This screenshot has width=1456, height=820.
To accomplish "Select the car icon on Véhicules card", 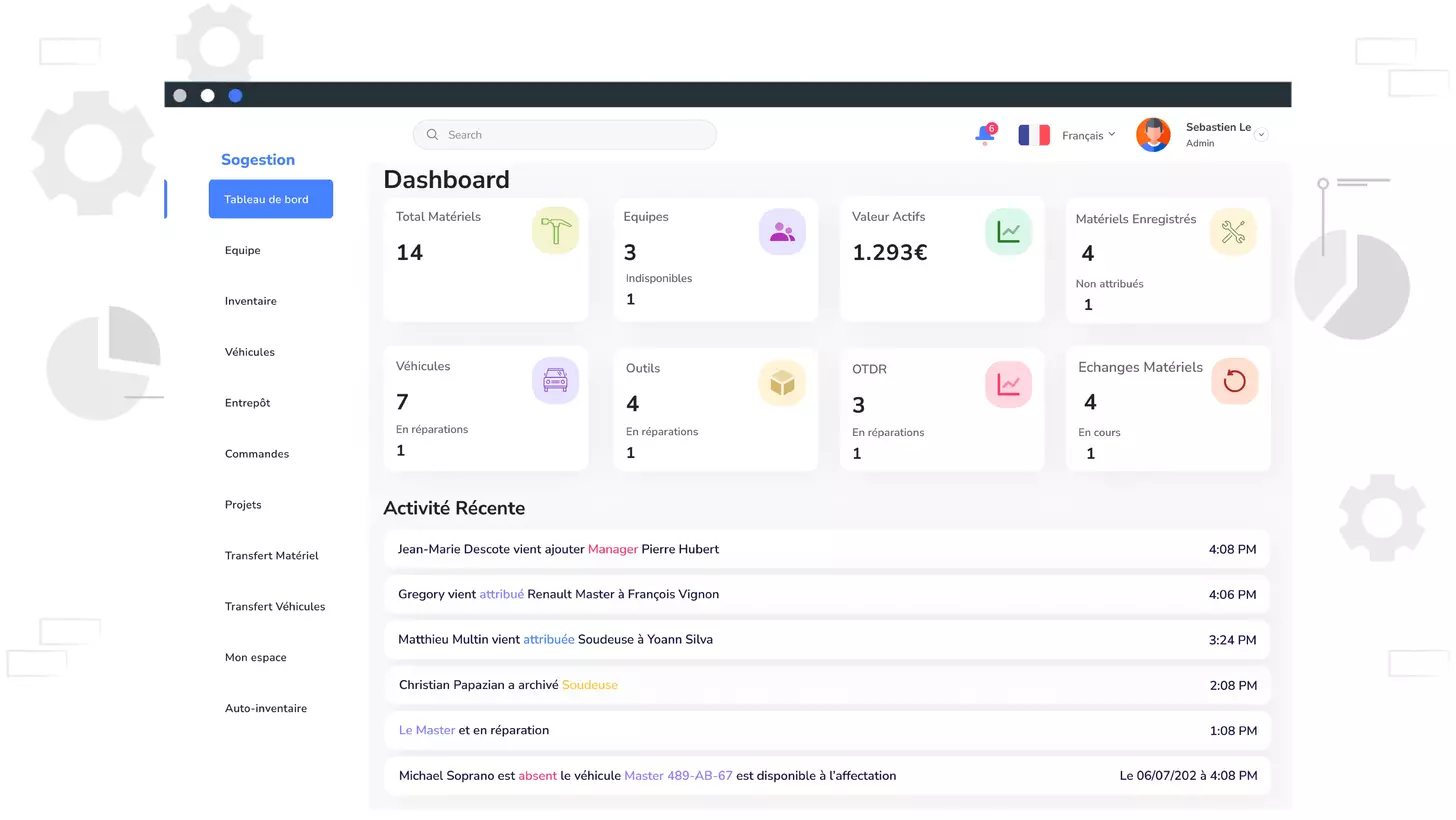I will click(x=555, y=381).
